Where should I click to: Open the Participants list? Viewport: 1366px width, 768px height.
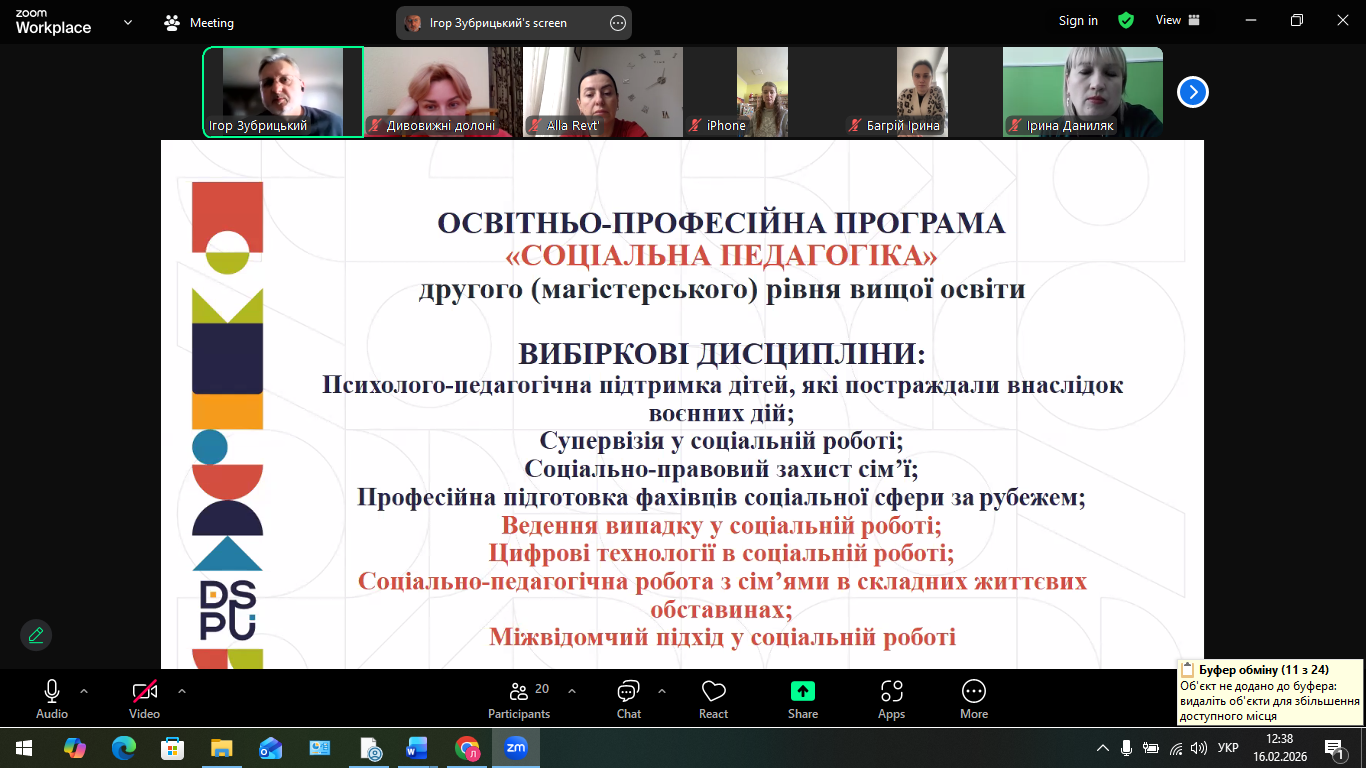coord(519,698)
